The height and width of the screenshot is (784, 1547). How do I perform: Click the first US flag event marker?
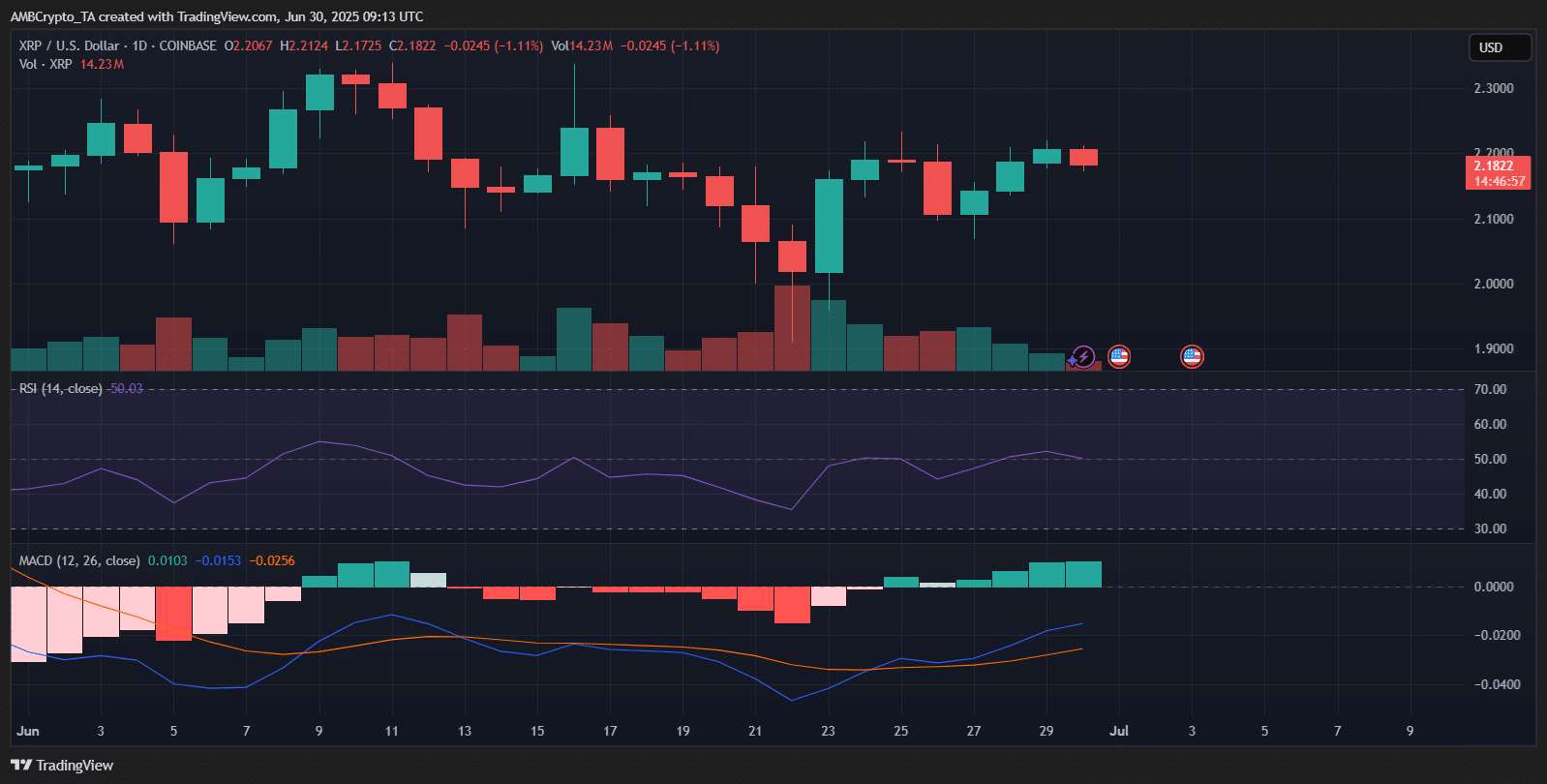tap(1119, 357)
